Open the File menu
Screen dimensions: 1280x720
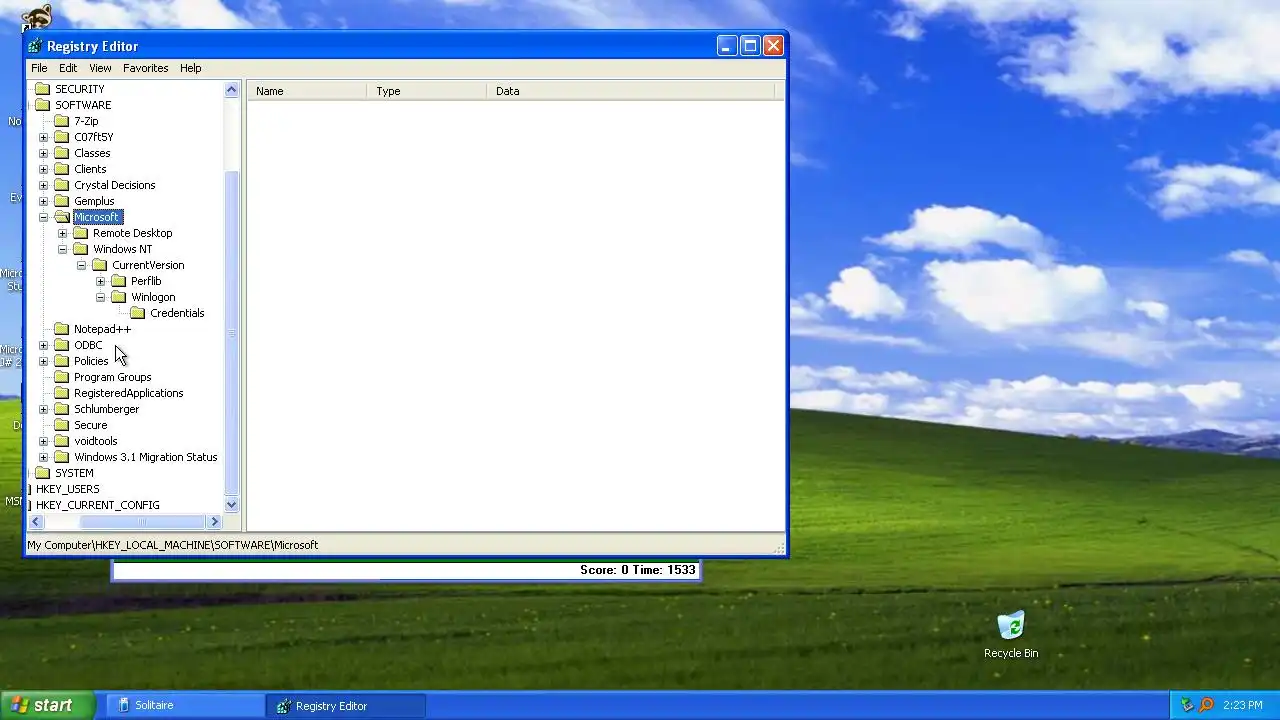pyautogui.click(x=39, y=68)
